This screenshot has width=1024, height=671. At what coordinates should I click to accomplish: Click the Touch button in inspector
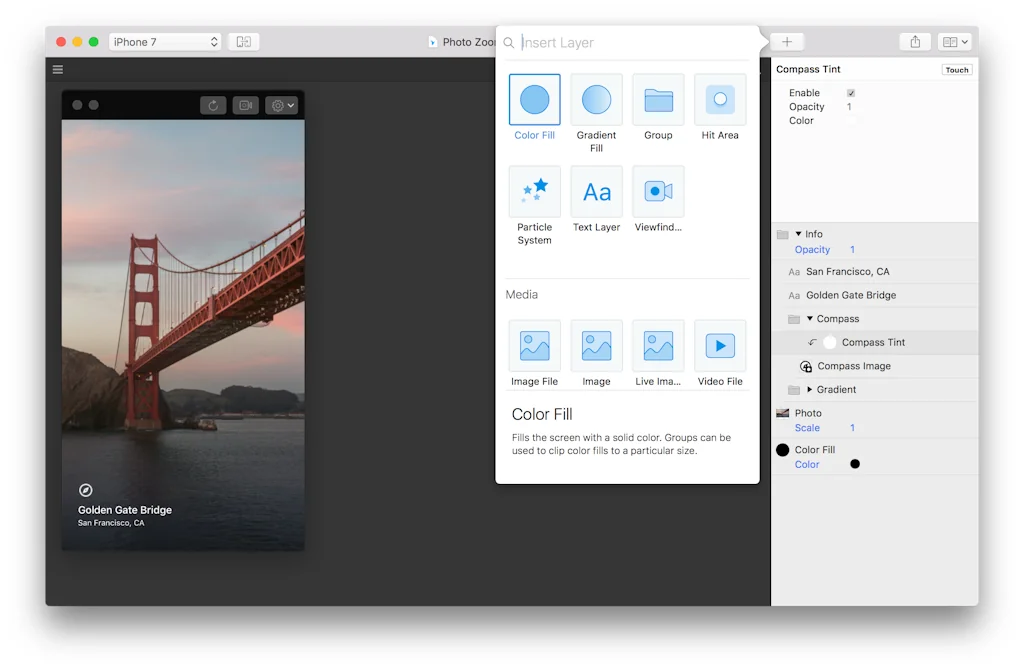(956, 70)
